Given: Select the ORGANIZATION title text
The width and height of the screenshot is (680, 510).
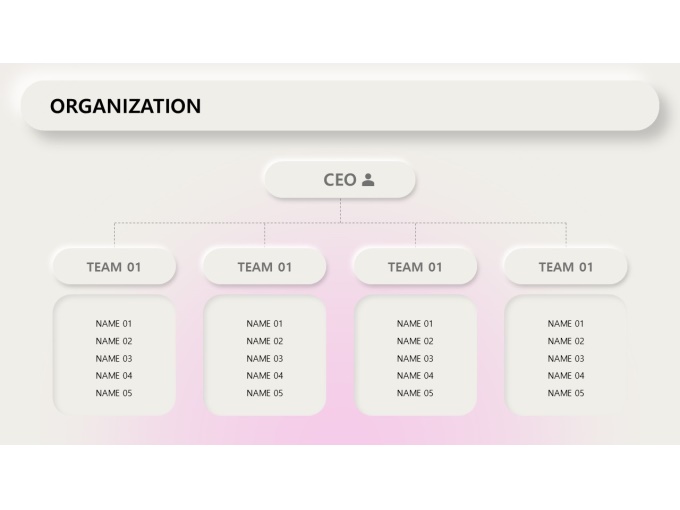Looking at the screenshot, I should click(125, 106).
